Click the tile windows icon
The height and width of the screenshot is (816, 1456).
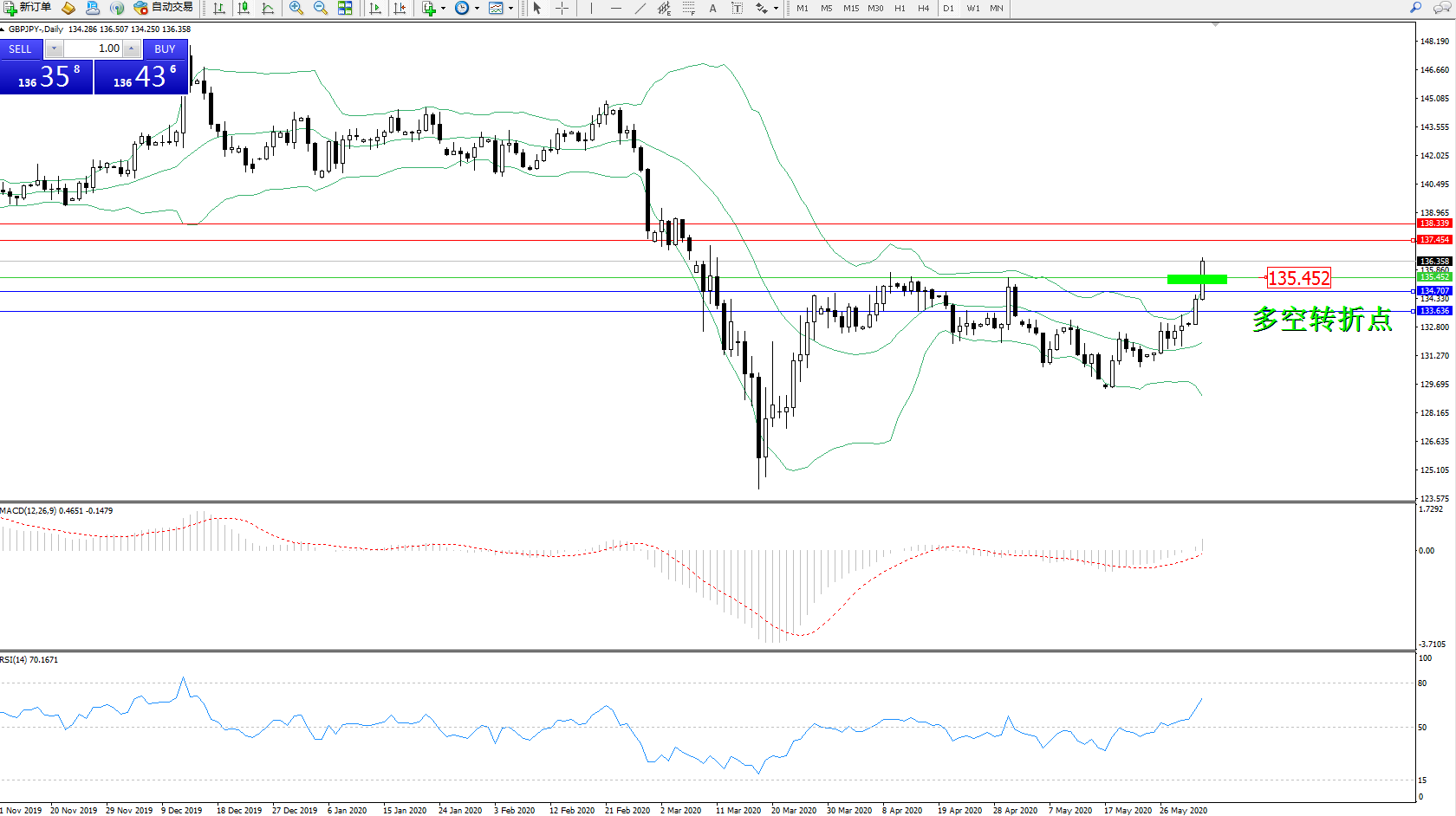coord(345,8)
